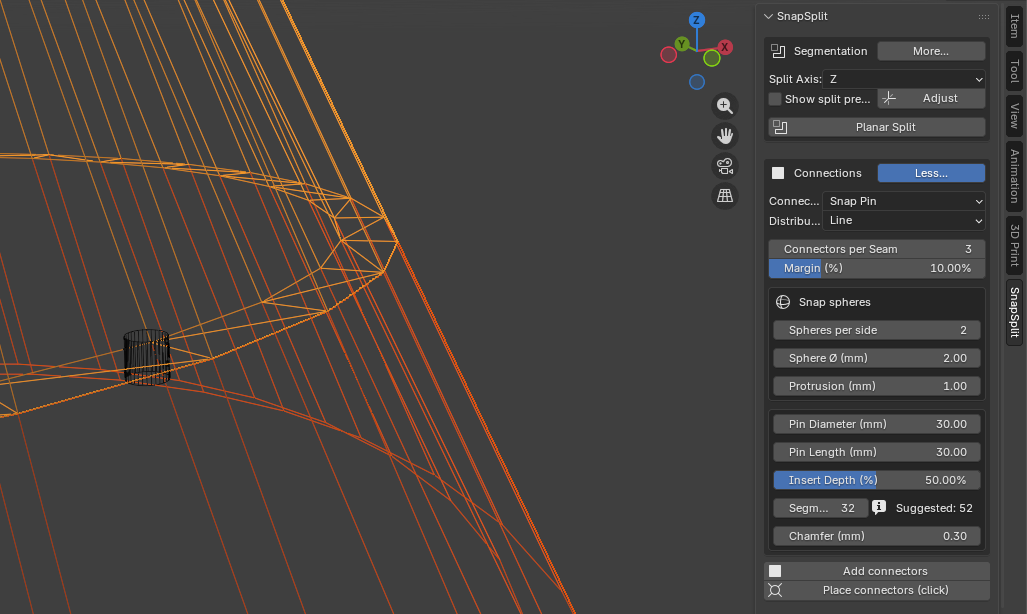Click the green Y axis gizmo ball

(x=682, y=44)
